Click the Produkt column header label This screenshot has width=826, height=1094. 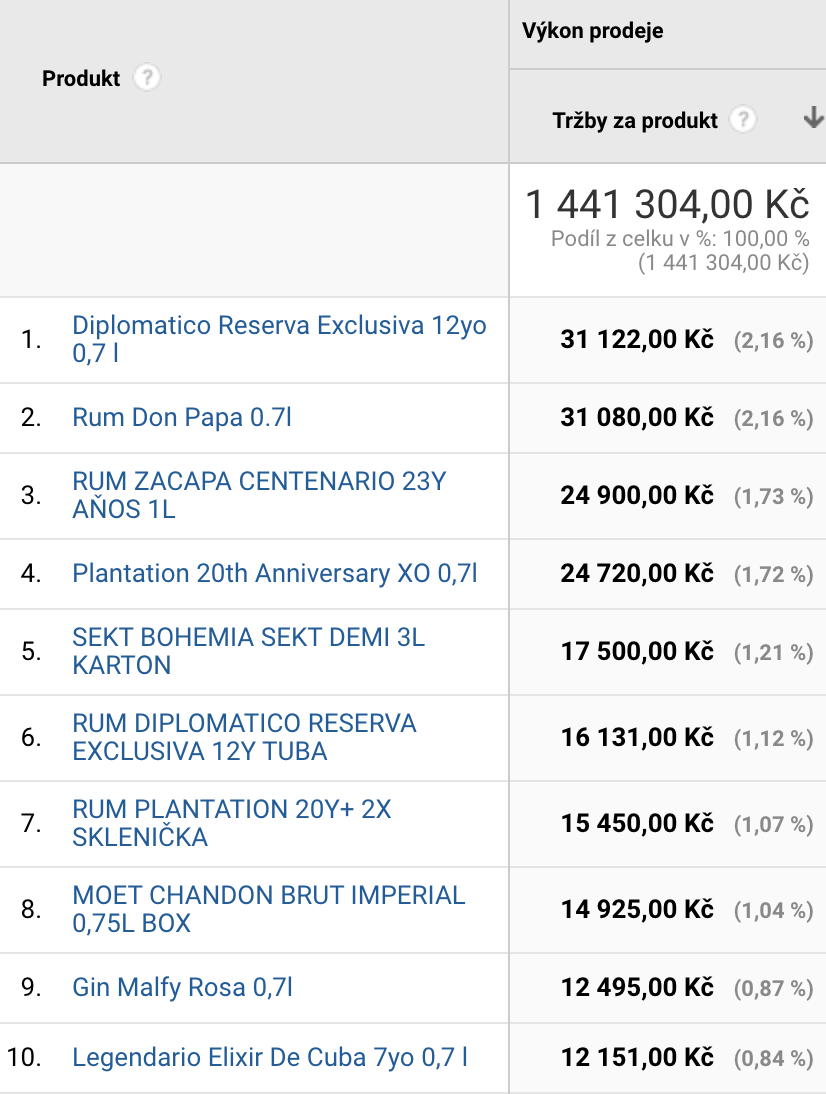click(x=81, y=78)
